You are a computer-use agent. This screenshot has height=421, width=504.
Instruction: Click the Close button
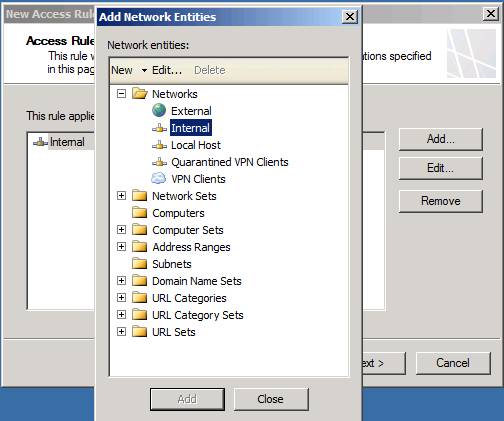pos(271,399)
